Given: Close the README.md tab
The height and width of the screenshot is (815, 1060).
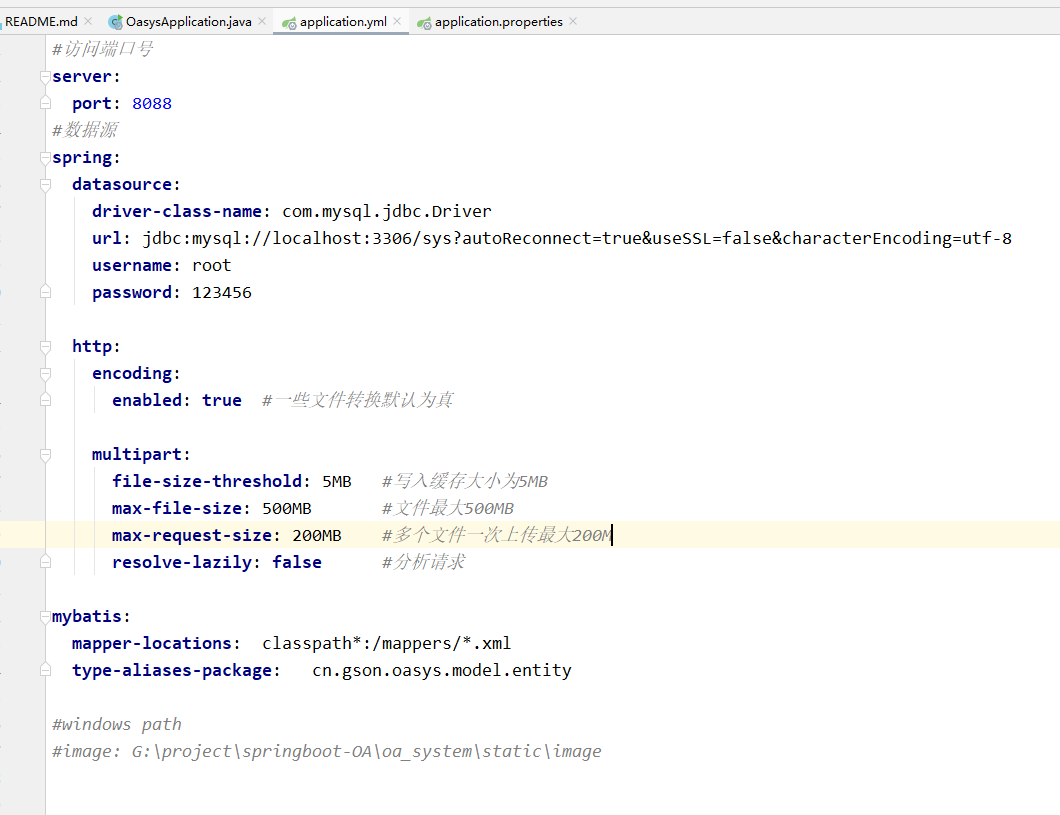Looking at the screenshot, I should (x=88, y=22).
